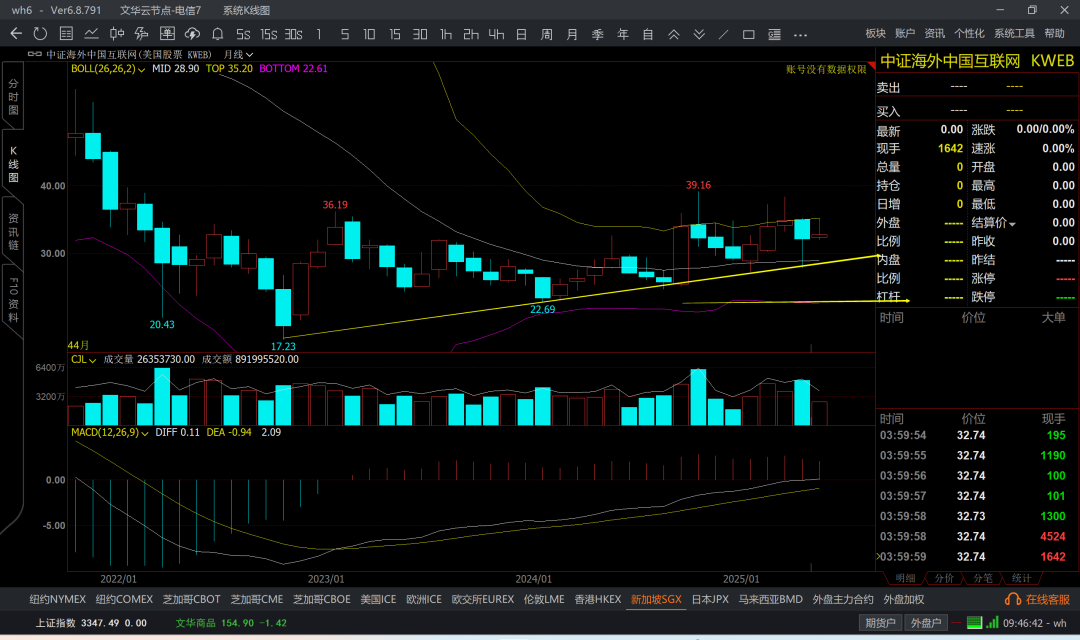Switch to the F10资料 side tab
The width and height of the screenshot is (1080, 640).
pyautogui.click(x=13, y=300)
